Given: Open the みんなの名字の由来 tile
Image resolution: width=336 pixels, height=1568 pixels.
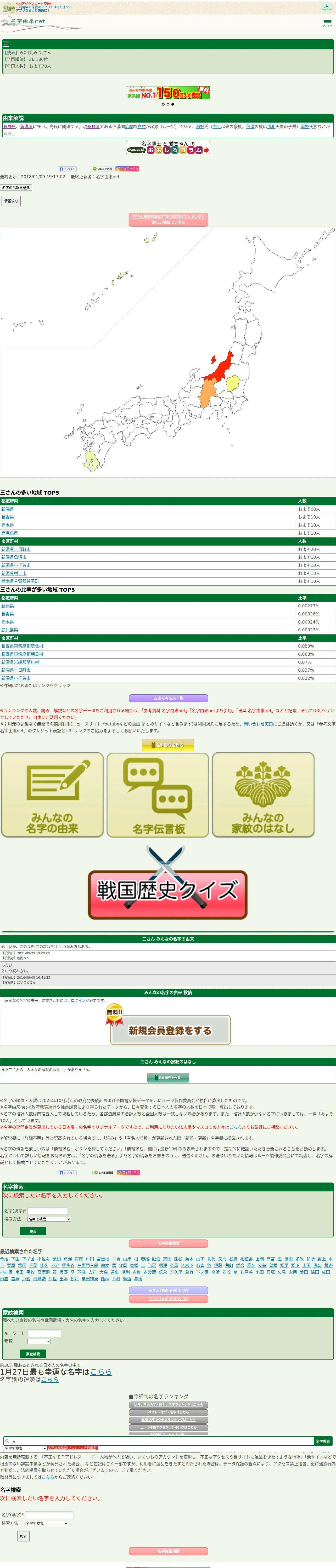Looking at the screenshot, I should pos(52,794).
